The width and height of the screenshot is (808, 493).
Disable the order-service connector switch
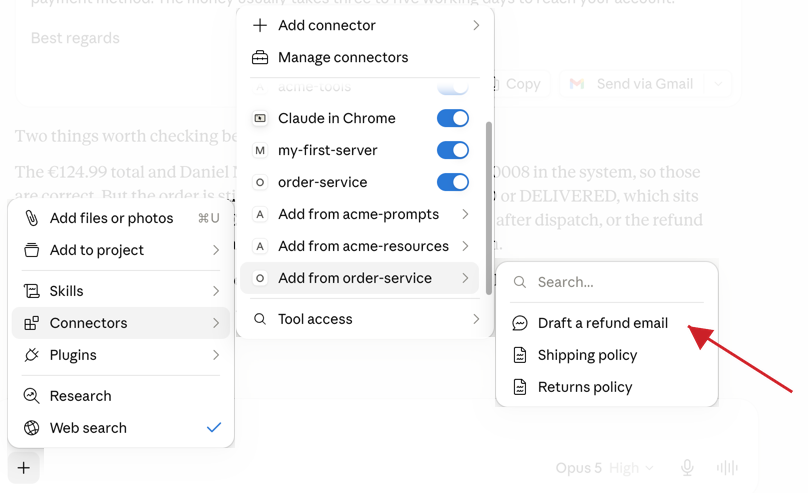(x=453, y=182)
